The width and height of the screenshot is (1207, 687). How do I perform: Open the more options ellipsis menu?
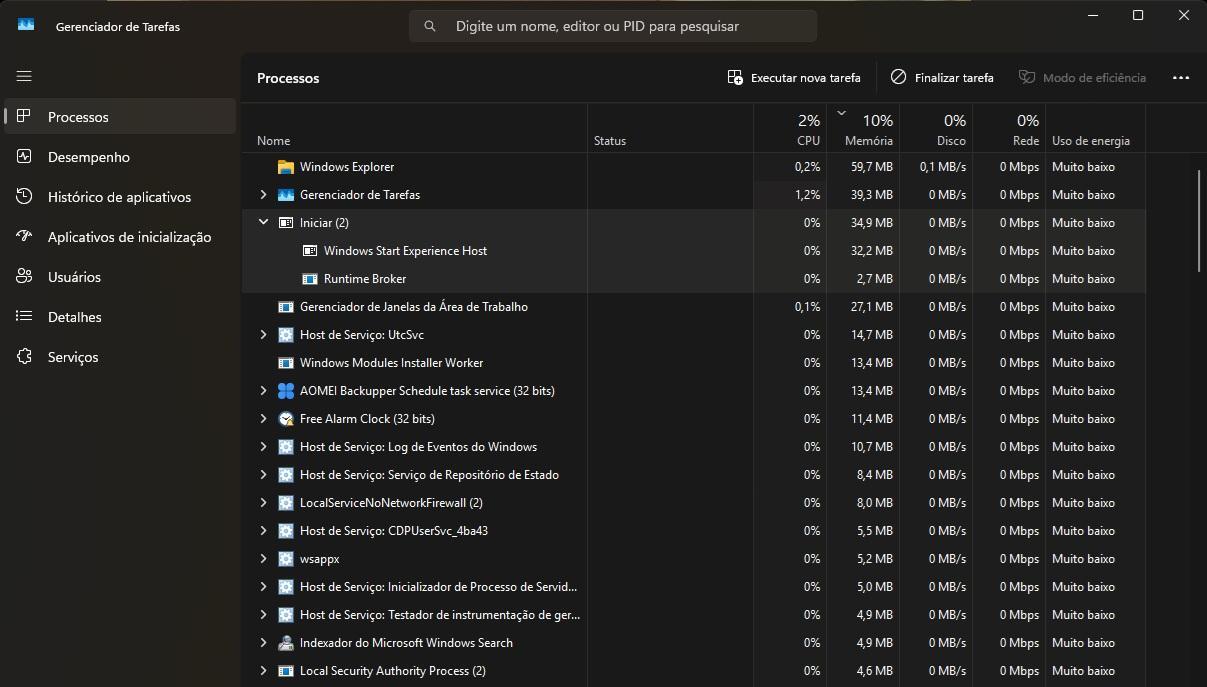coord(1181,78)
